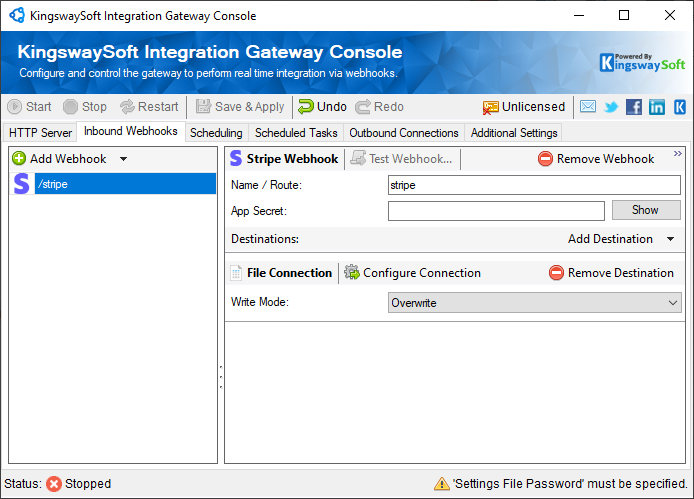Click the email envelope icon
The height and width of the screenshot is (499, 694).
coord(588,107)
